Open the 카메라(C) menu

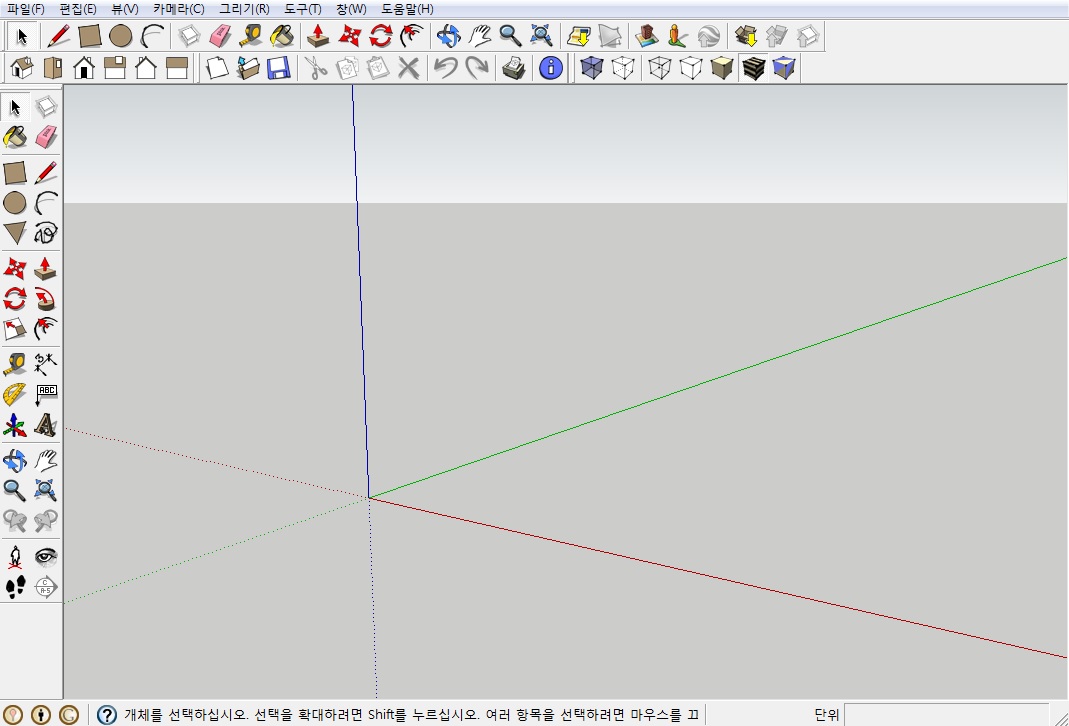tap(179, 9)
